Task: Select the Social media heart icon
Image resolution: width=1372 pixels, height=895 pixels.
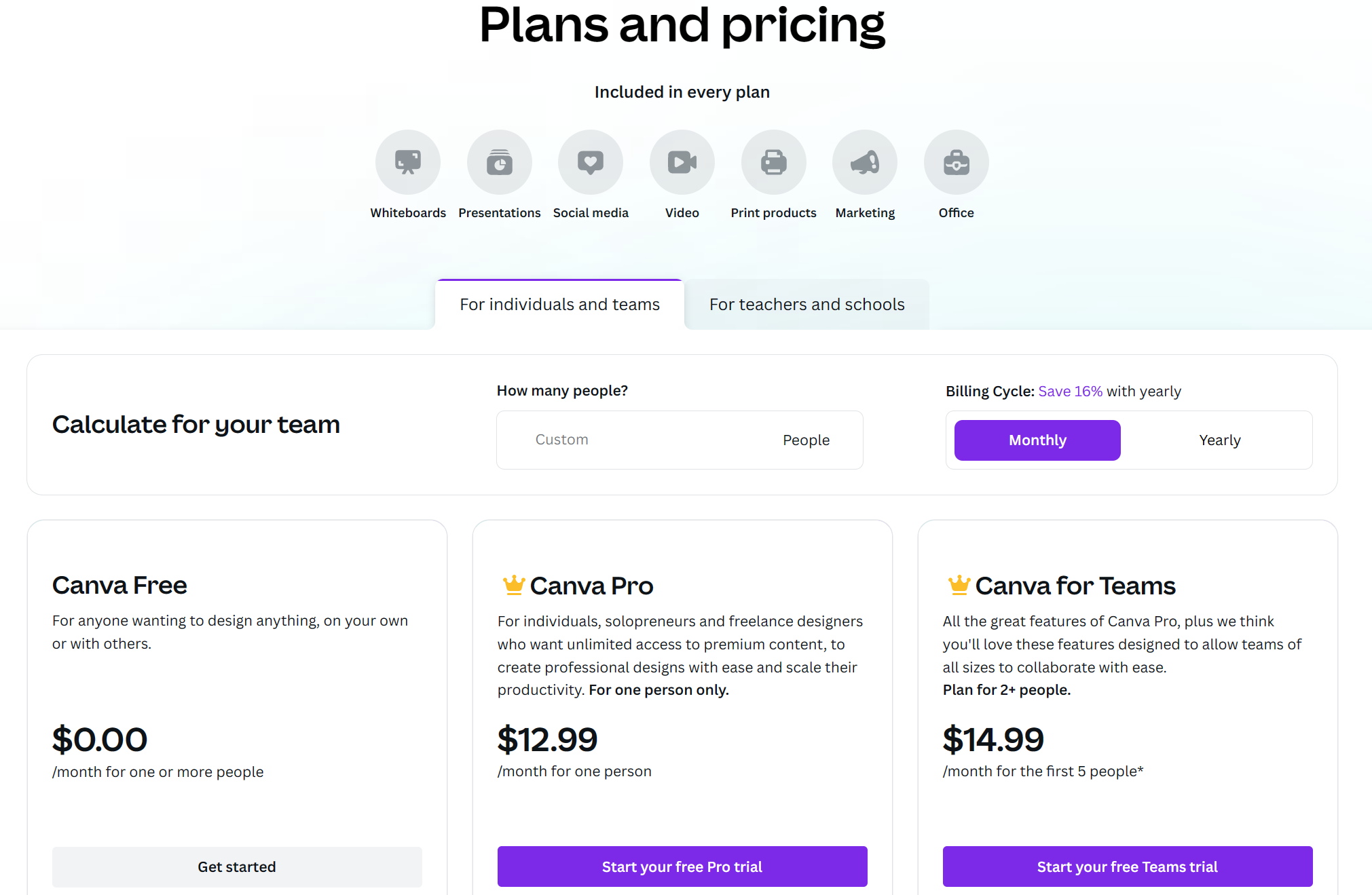Action: point(591,162)
